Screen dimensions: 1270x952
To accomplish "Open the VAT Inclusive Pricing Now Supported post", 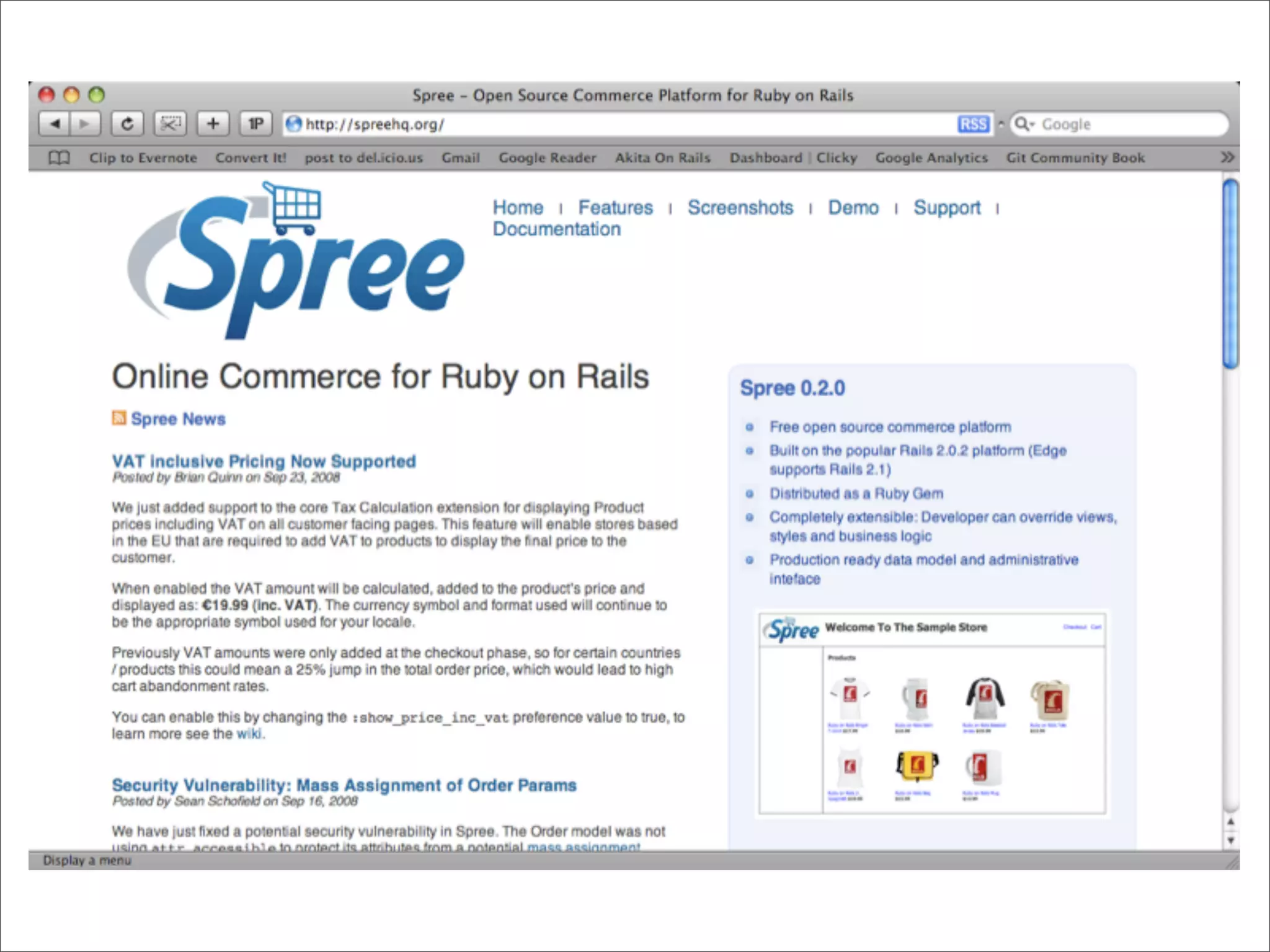I will [264, 461].
